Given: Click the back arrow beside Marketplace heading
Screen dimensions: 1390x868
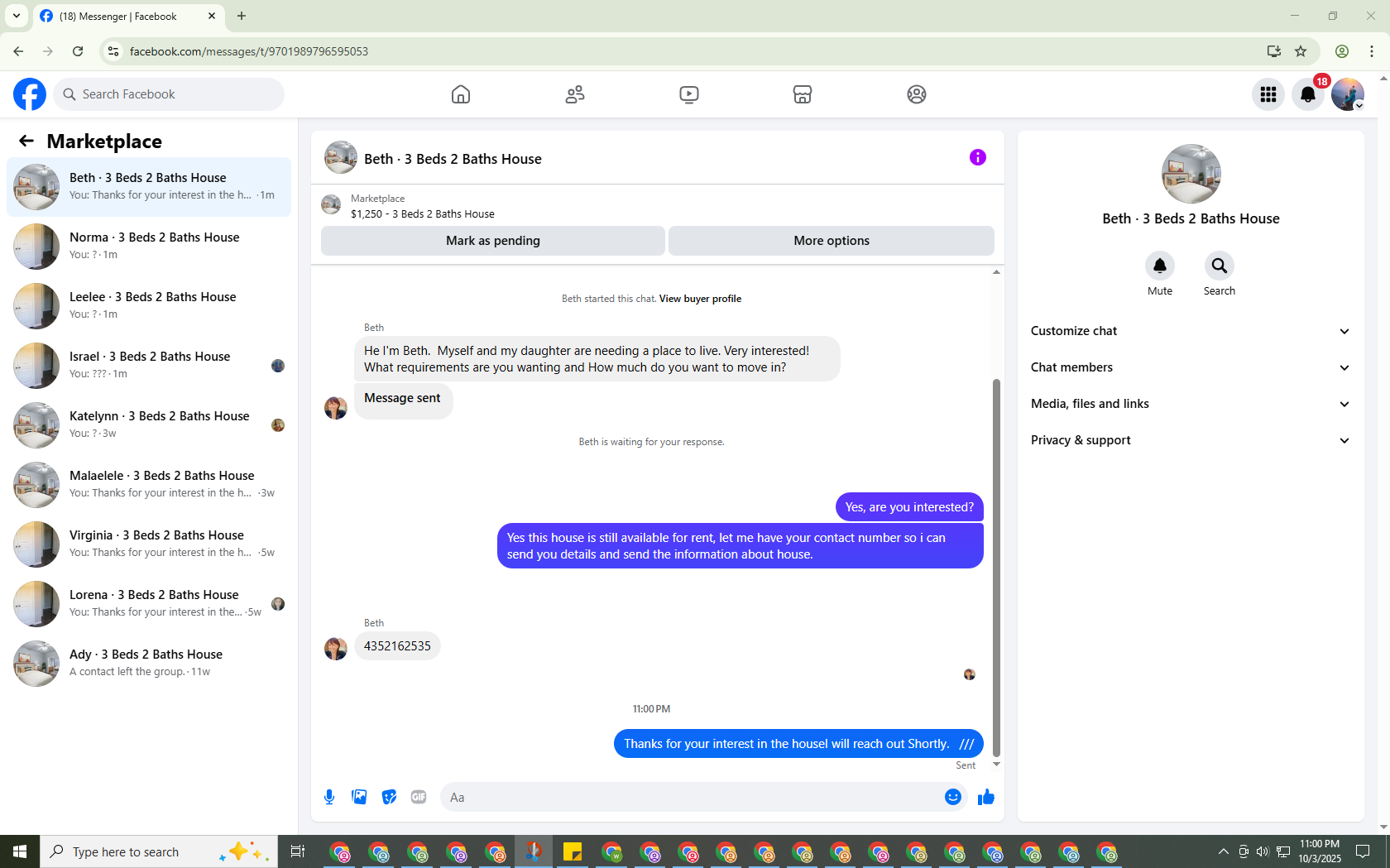Looking at the screenshot, I should (26, 141).
